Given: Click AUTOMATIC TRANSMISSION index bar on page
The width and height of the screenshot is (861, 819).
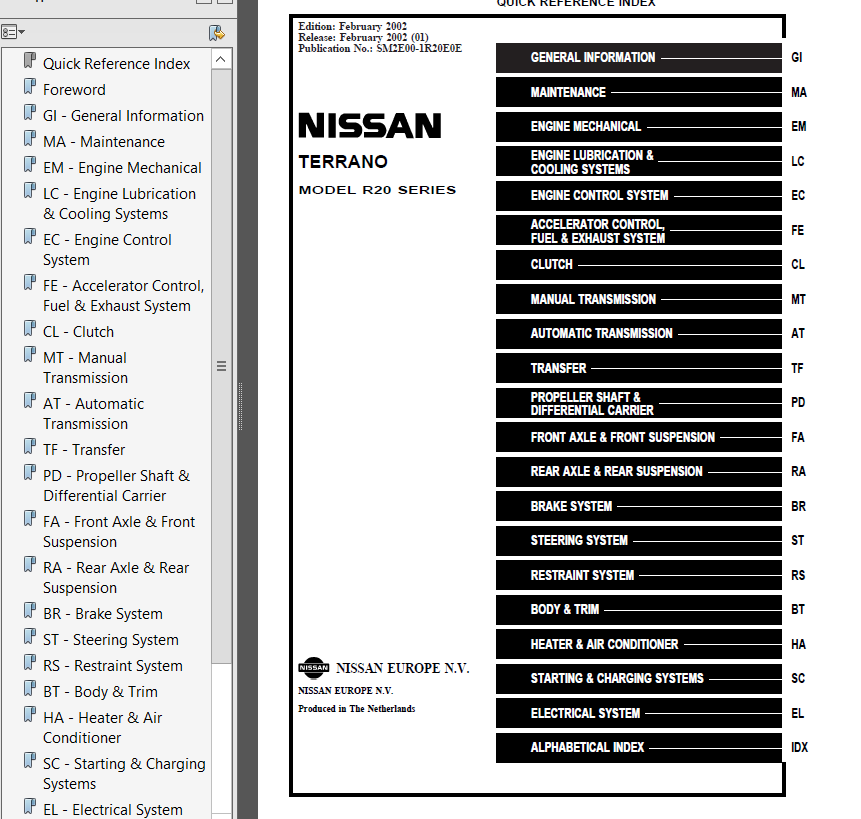Looking at the screenshot, I should point(639,334).
